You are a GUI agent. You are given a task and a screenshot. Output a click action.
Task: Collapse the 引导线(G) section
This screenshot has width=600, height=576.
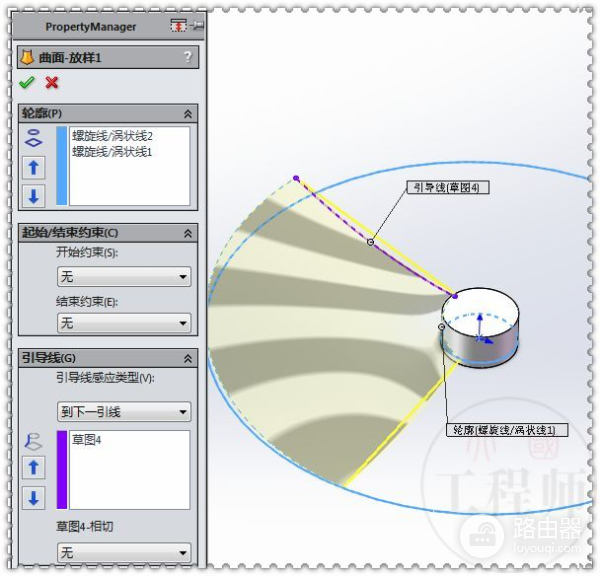click(188, 359)
